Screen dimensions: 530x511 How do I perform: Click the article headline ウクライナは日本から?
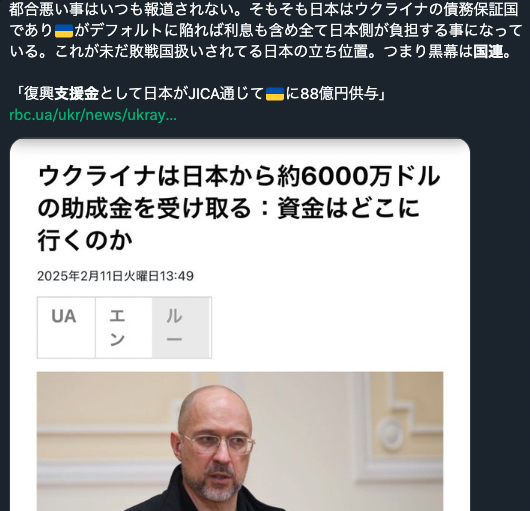click(x=239, y=209)
